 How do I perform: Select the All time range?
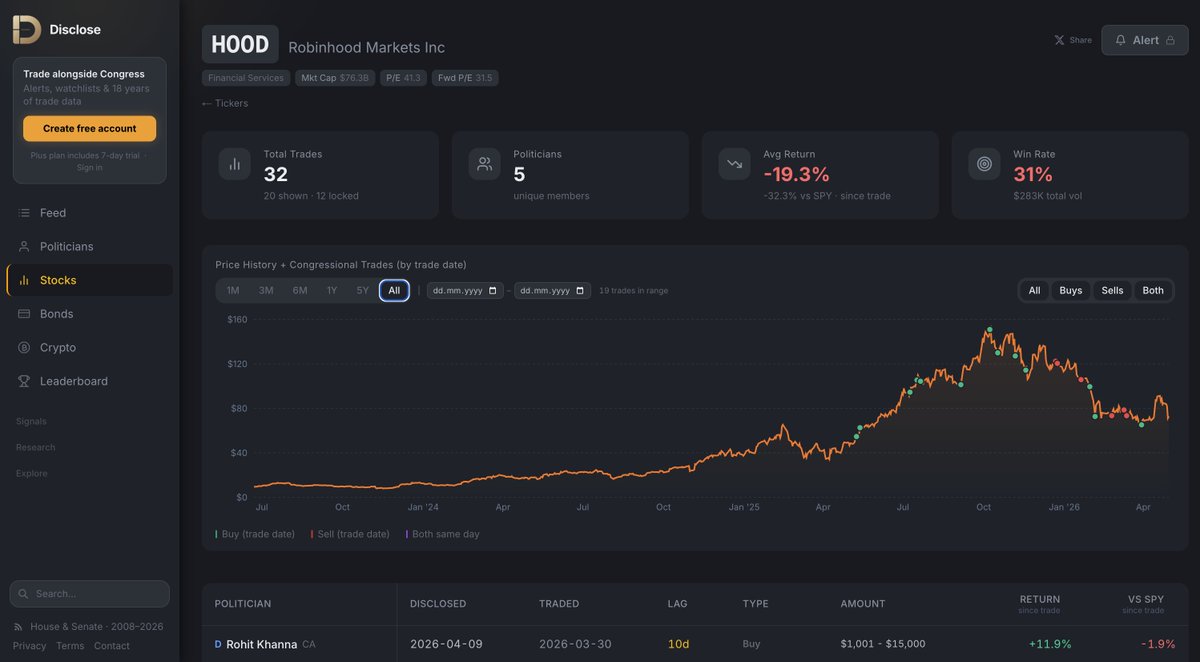(x=394, y=291)
